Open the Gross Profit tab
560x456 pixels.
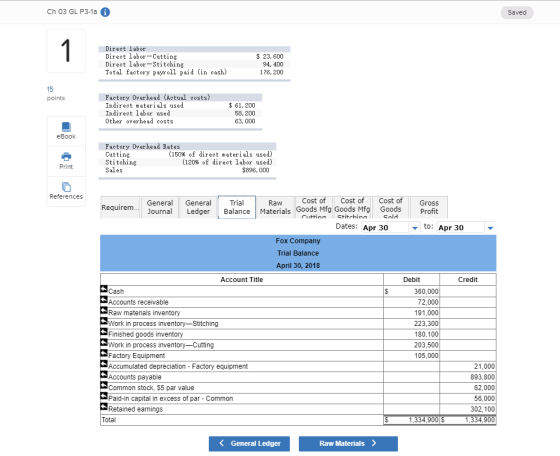(x=429, y=207)
